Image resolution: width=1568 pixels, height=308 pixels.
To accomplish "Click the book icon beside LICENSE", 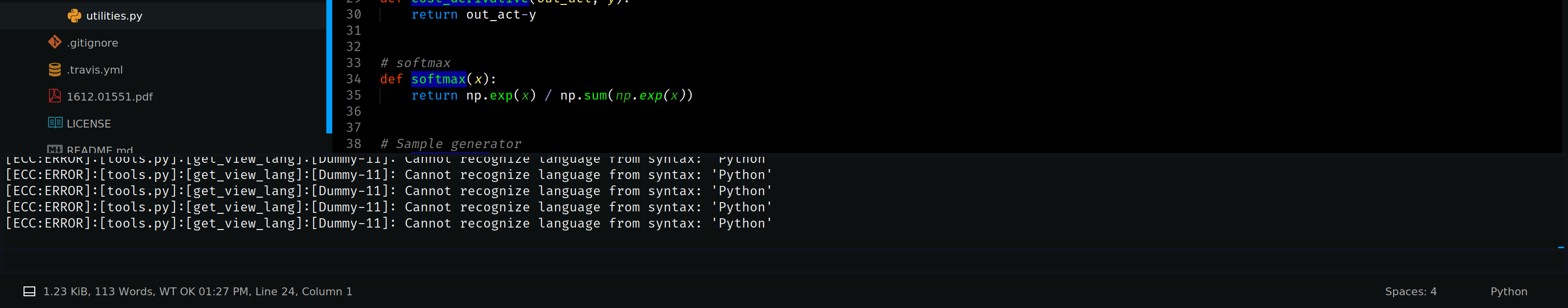I will tap(55, 122).
